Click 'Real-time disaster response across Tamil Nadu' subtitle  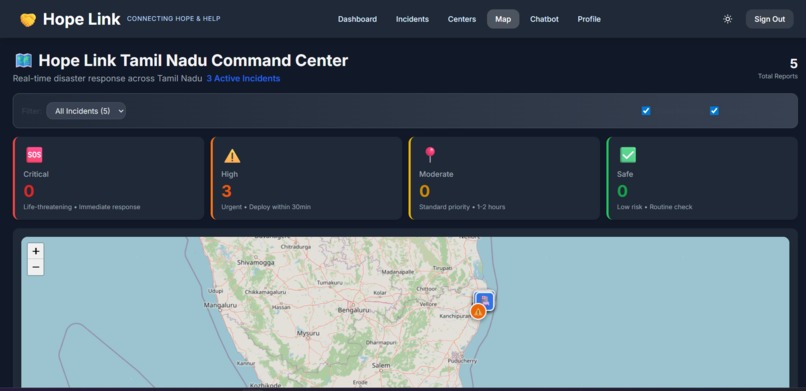(x=107, y=79)
